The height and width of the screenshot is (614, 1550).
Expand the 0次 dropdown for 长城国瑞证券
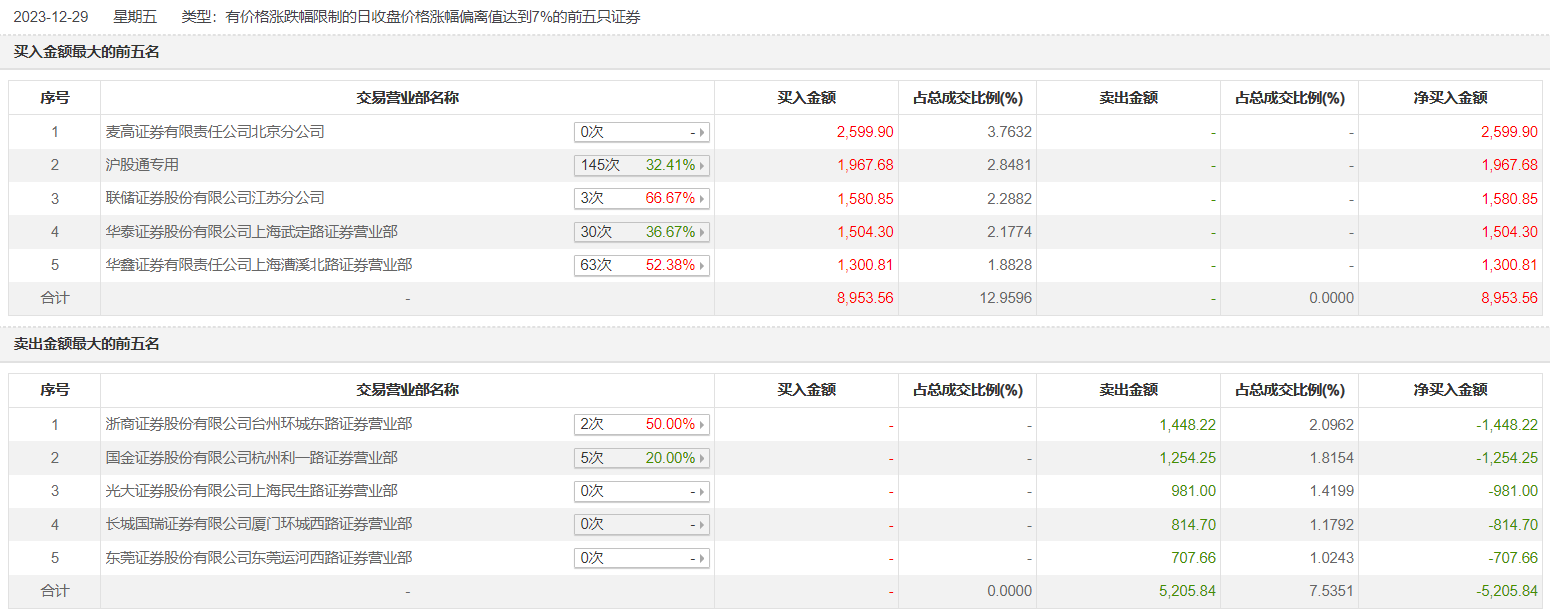coord(642,524)
